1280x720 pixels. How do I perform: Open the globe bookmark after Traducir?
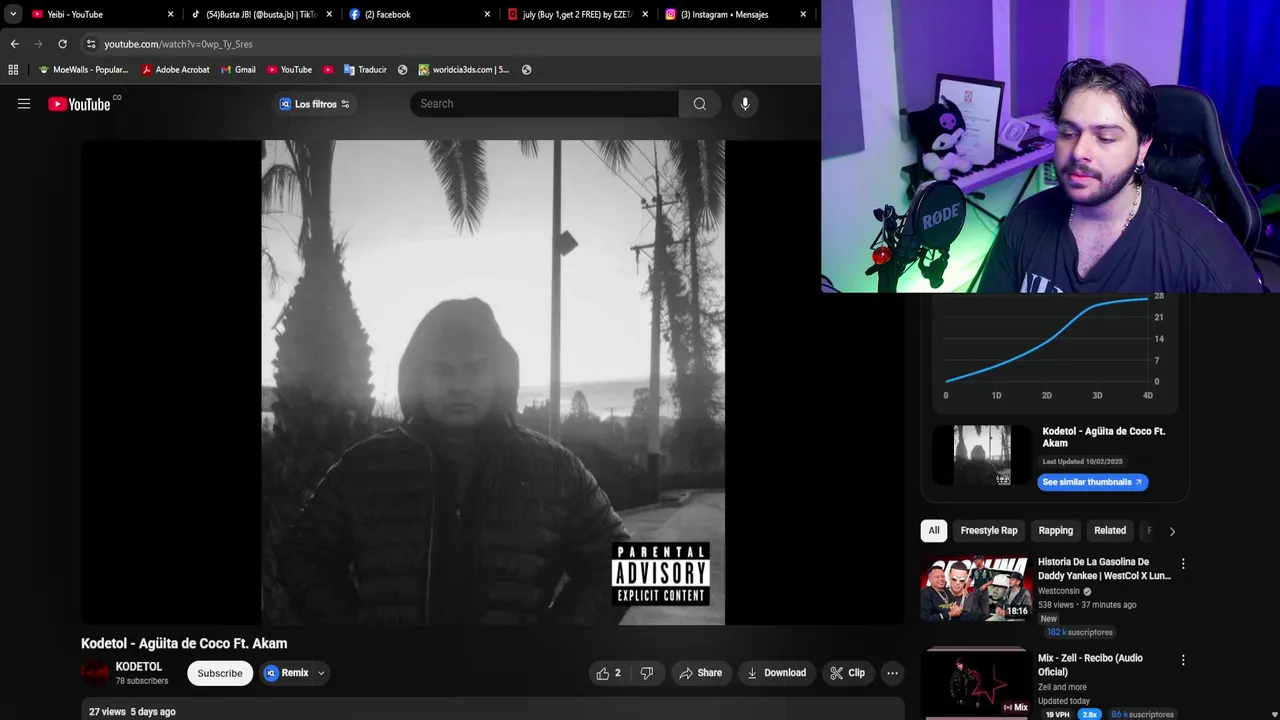click(x=402, y=70)
